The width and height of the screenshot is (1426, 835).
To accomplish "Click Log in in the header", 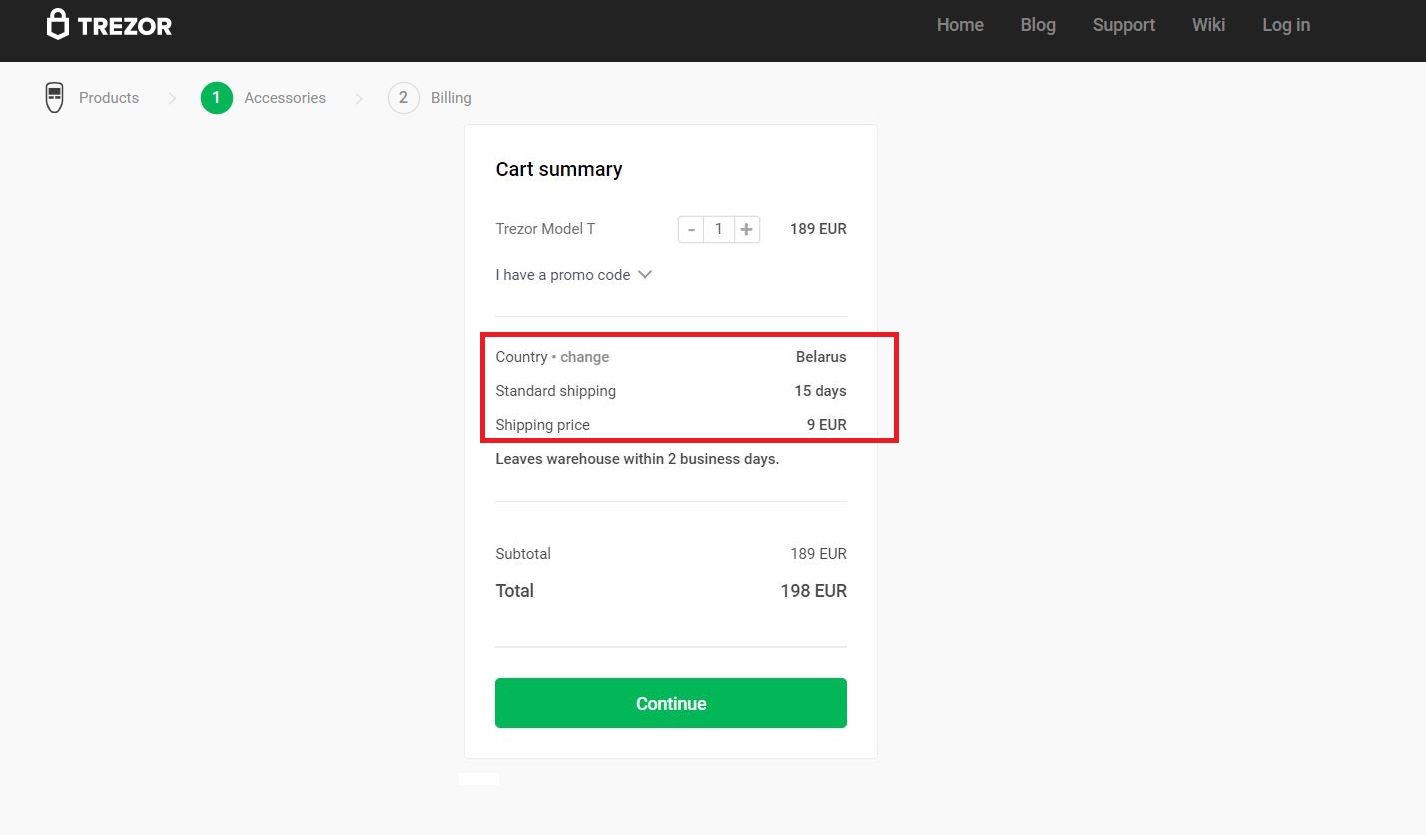I will coord(1285,25).
